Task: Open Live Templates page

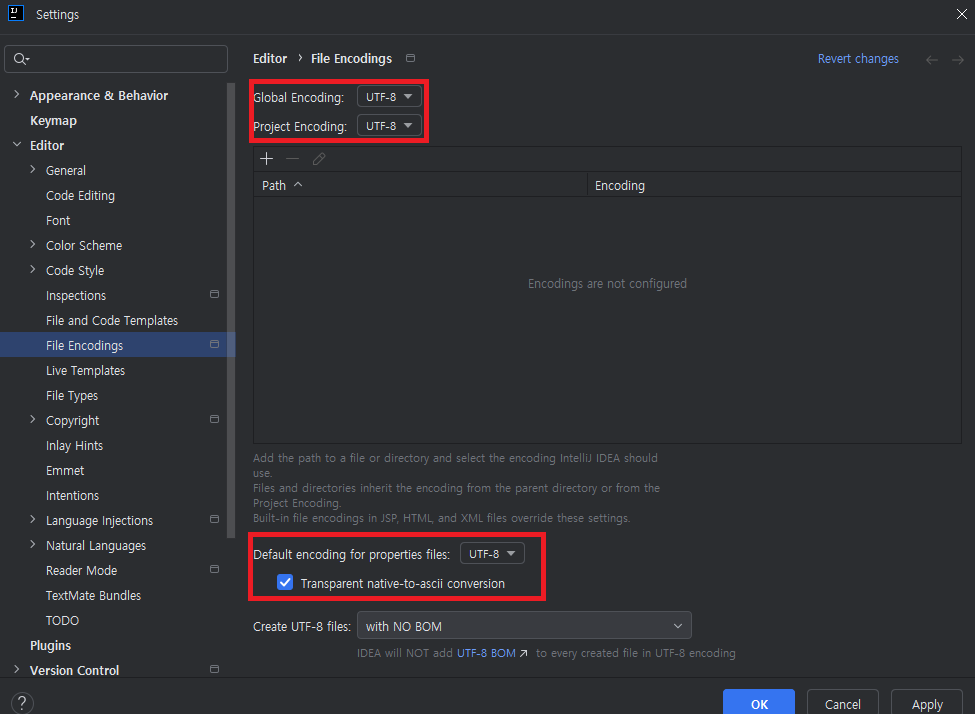Action: point(85,370)
